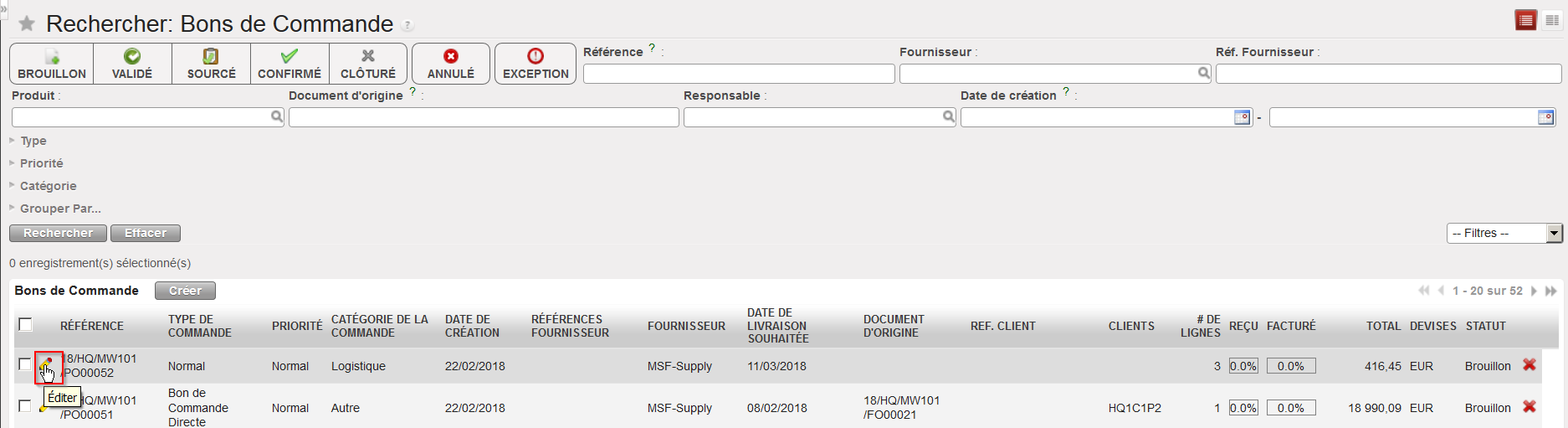Image resolution: width=1568 pixels, height=428 pixels.
Task: Click the star favorite icon beside the title
Action: tap(27, 23)
